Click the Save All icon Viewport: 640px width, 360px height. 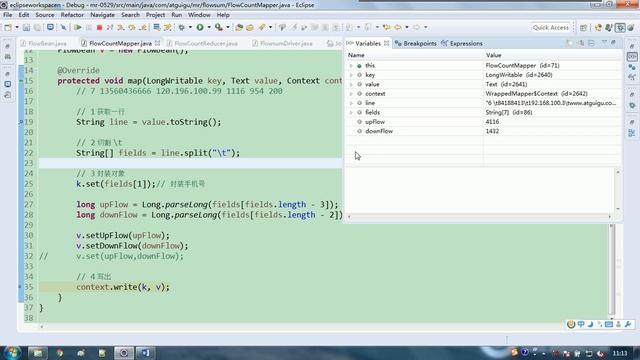37,27
